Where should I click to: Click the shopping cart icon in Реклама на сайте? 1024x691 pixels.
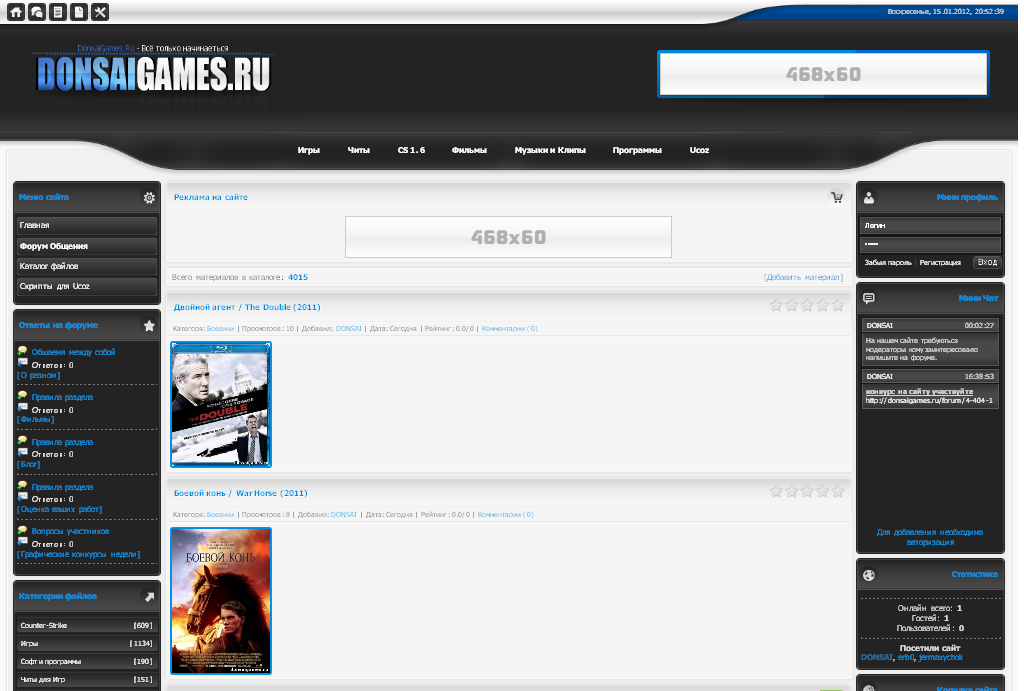click(x=837, y=197)
